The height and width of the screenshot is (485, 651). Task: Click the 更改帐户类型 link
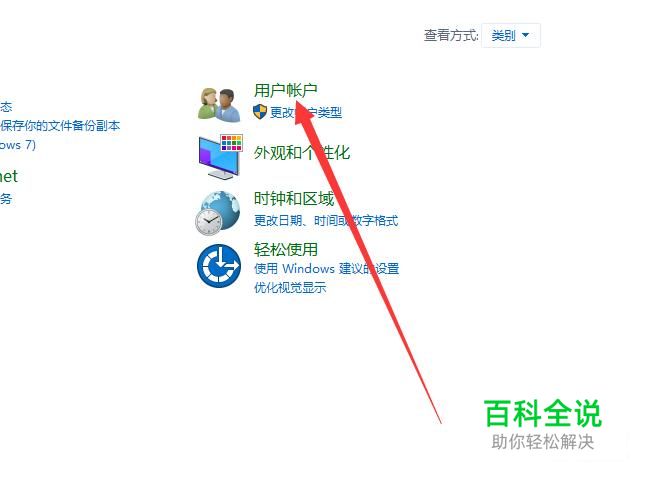point(306,112)
